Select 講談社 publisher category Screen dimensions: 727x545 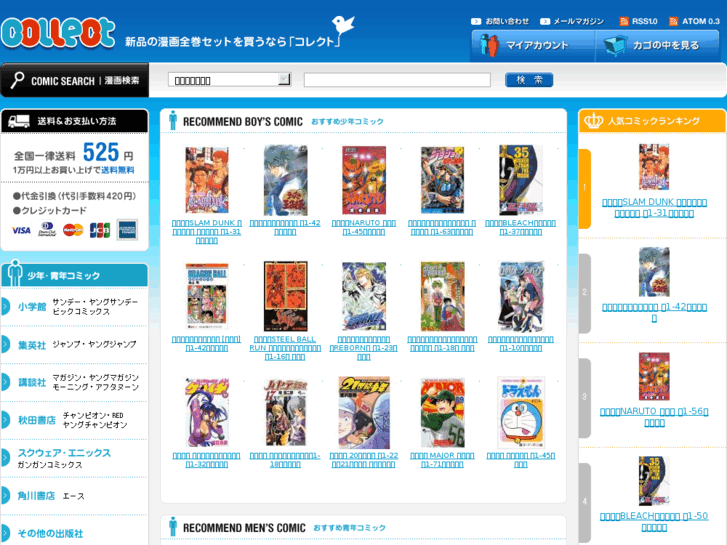click(x=32, y=383)
